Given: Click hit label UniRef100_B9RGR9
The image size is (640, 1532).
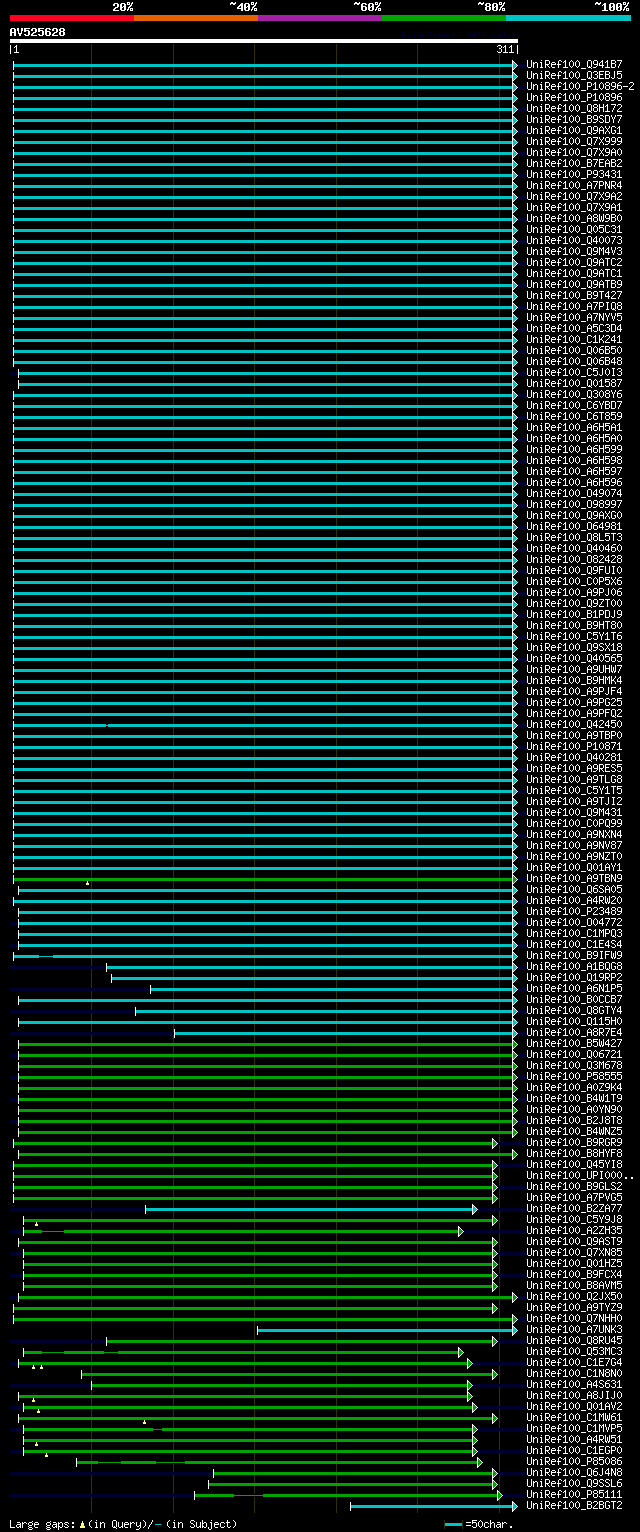Looking at the screenshot, I should [574, 1142].
